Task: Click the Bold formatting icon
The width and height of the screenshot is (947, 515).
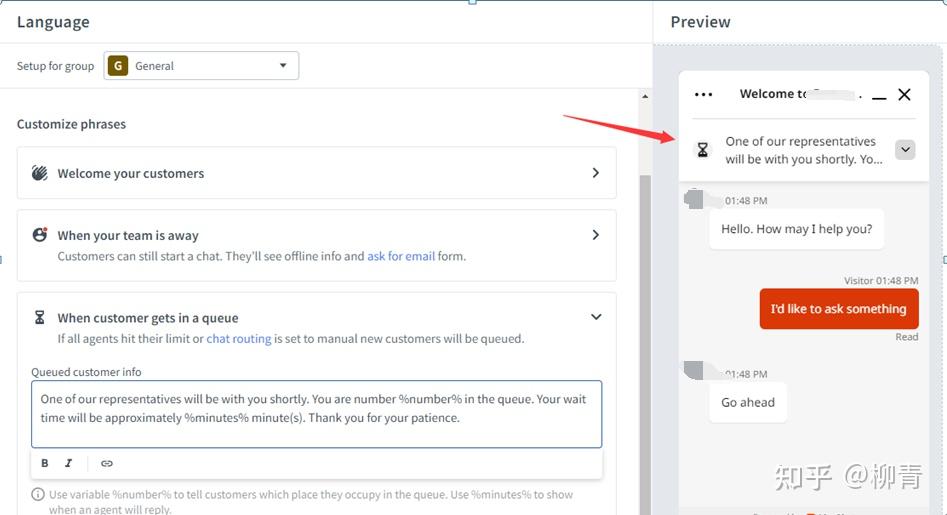Action: pyautogui.click(x=45, y=463)
